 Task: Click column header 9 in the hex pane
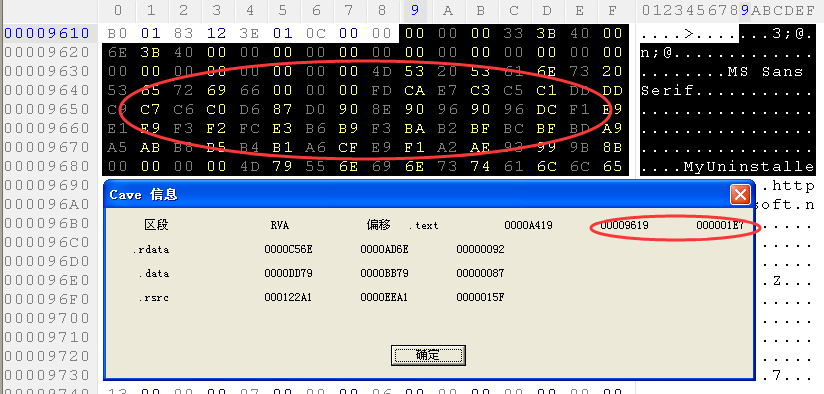coord(415,10)
